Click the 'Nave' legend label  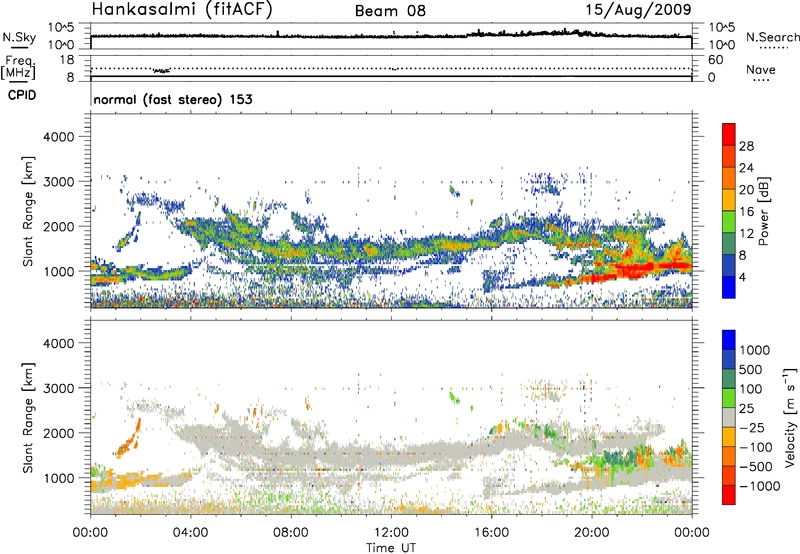(x=760, y=69)
